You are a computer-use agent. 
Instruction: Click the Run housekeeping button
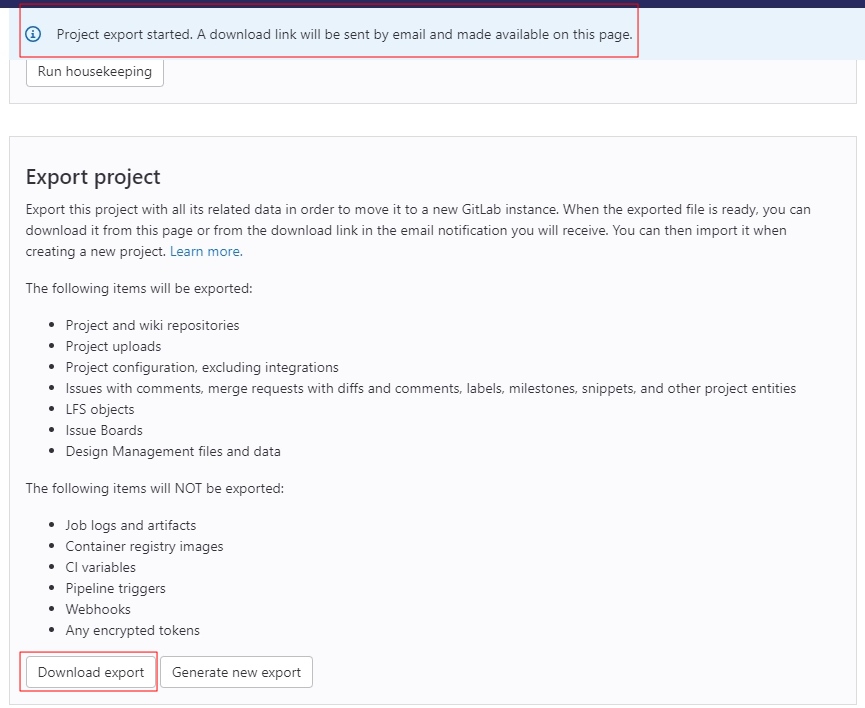click(95, 72)
